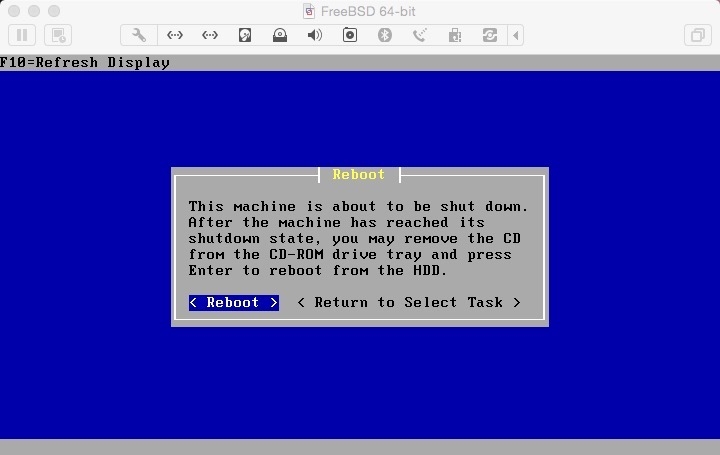Toggle the Bluetooth device icon
Viewport: 720px width, 455px height.
click(x=385, y=35)
